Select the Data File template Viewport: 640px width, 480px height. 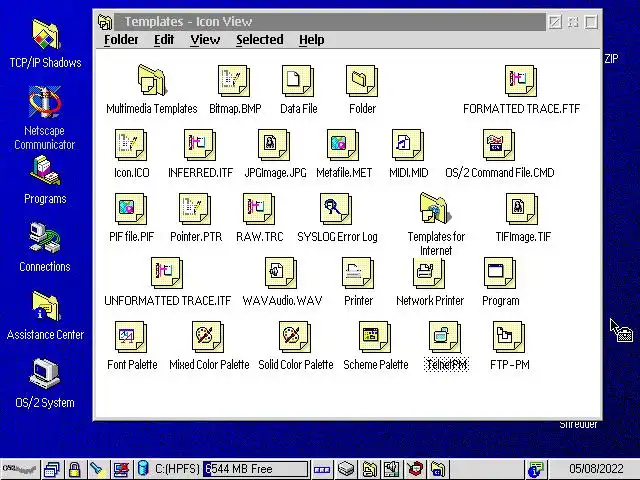(298, 80)
